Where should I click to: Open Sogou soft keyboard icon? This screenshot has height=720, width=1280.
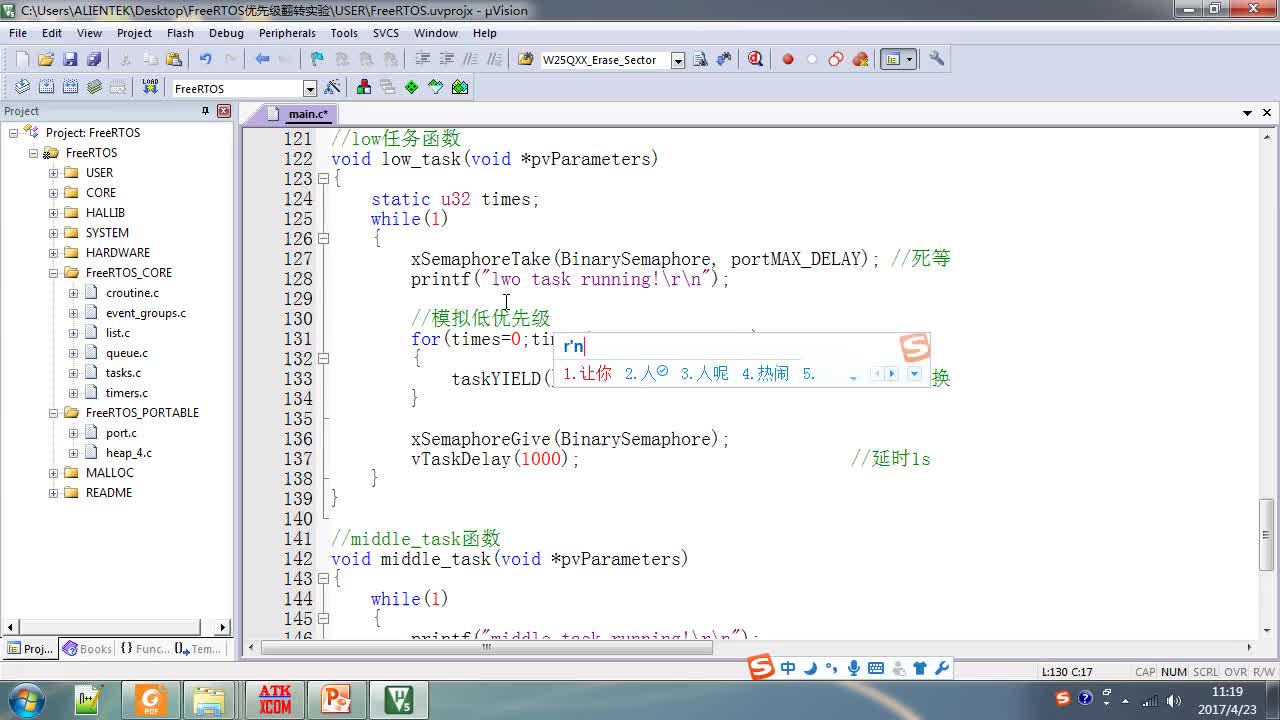[x=876, y=668]
